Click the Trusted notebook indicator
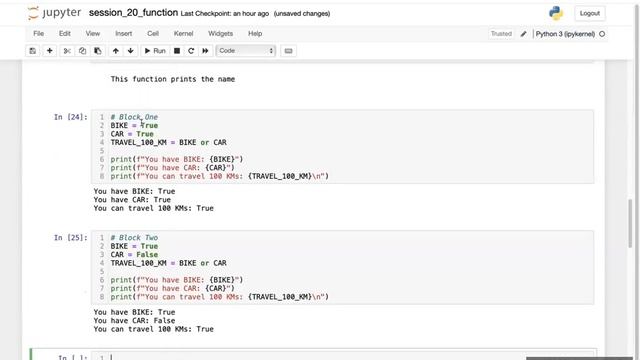This screenshot has width=640, height=360. [x=501, y=34]
